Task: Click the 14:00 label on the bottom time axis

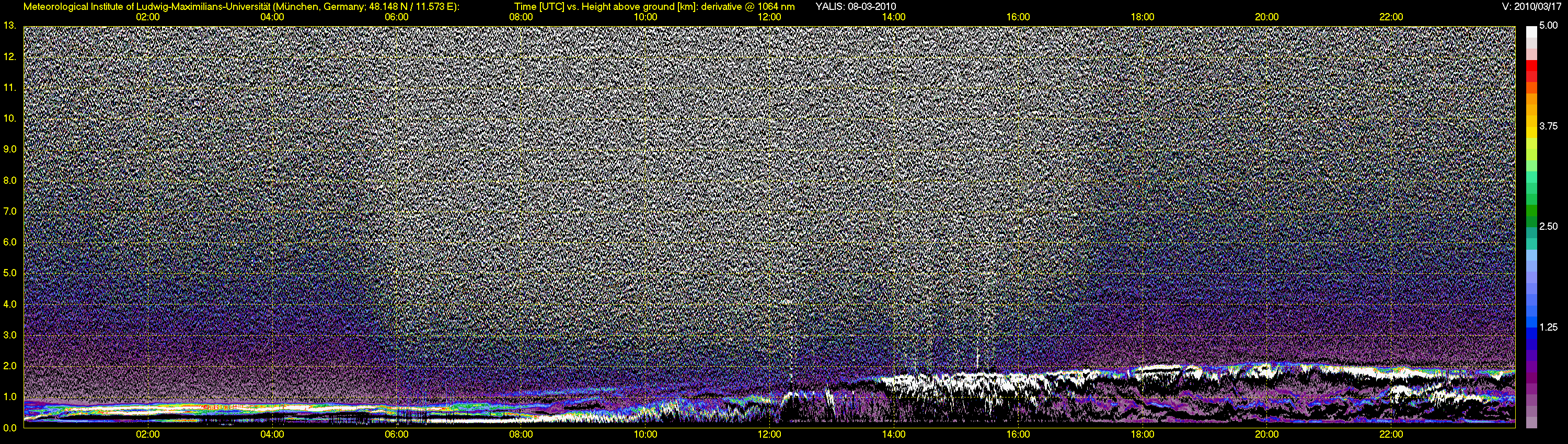Action: (894, 434)
